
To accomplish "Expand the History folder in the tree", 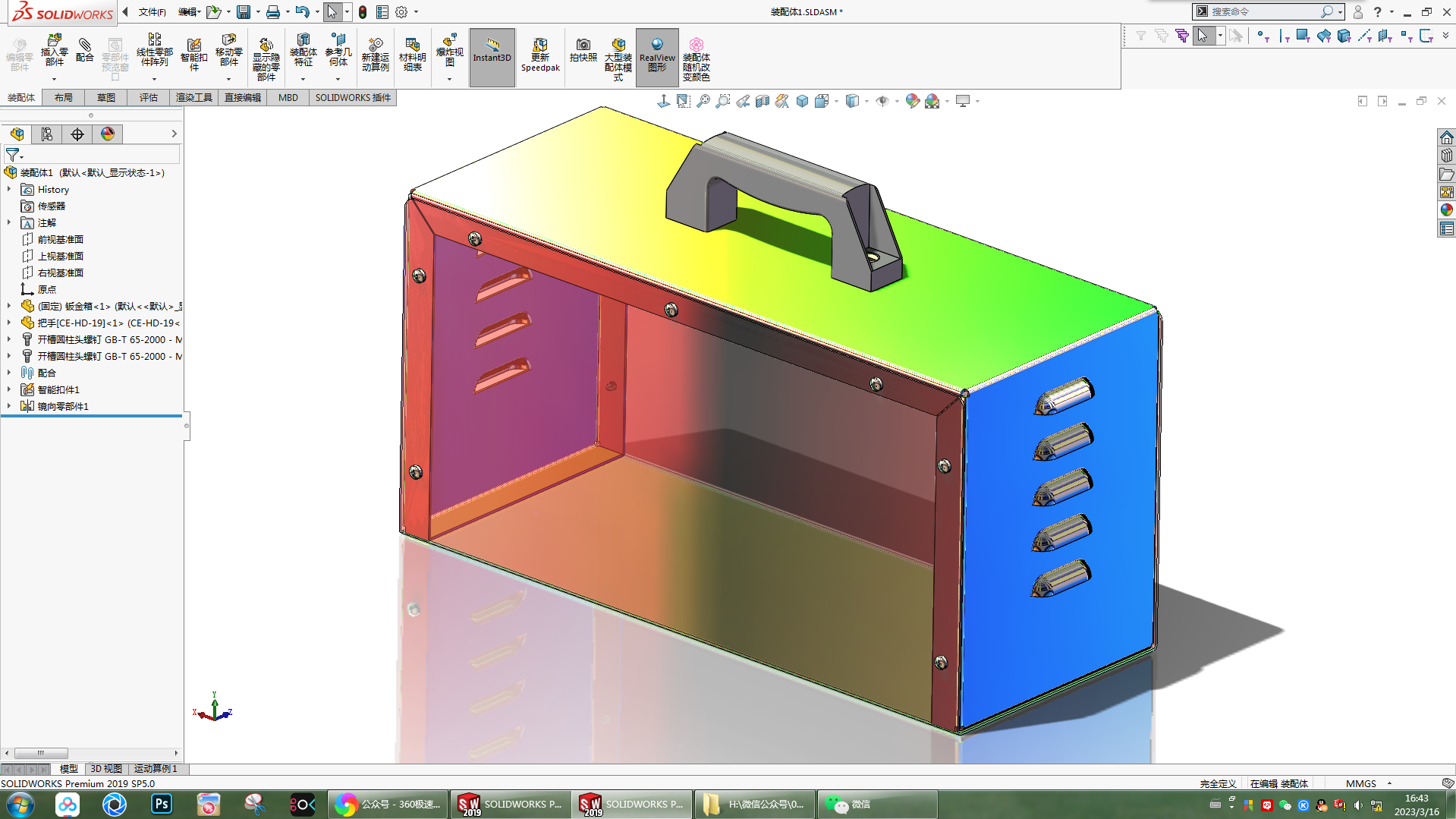I will coord(9,189).
